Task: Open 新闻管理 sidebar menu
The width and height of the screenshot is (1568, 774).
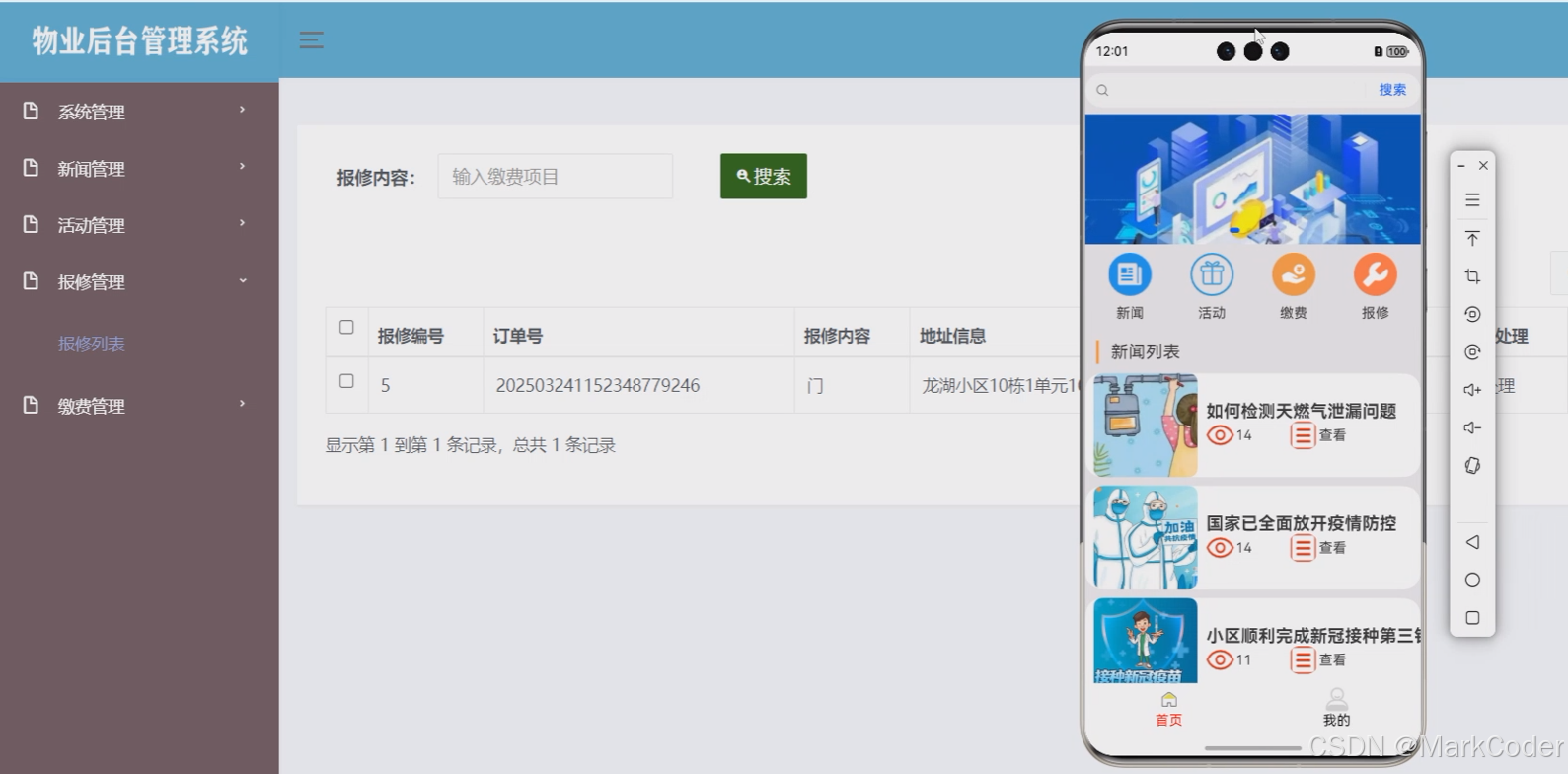Action: point(139,168)
